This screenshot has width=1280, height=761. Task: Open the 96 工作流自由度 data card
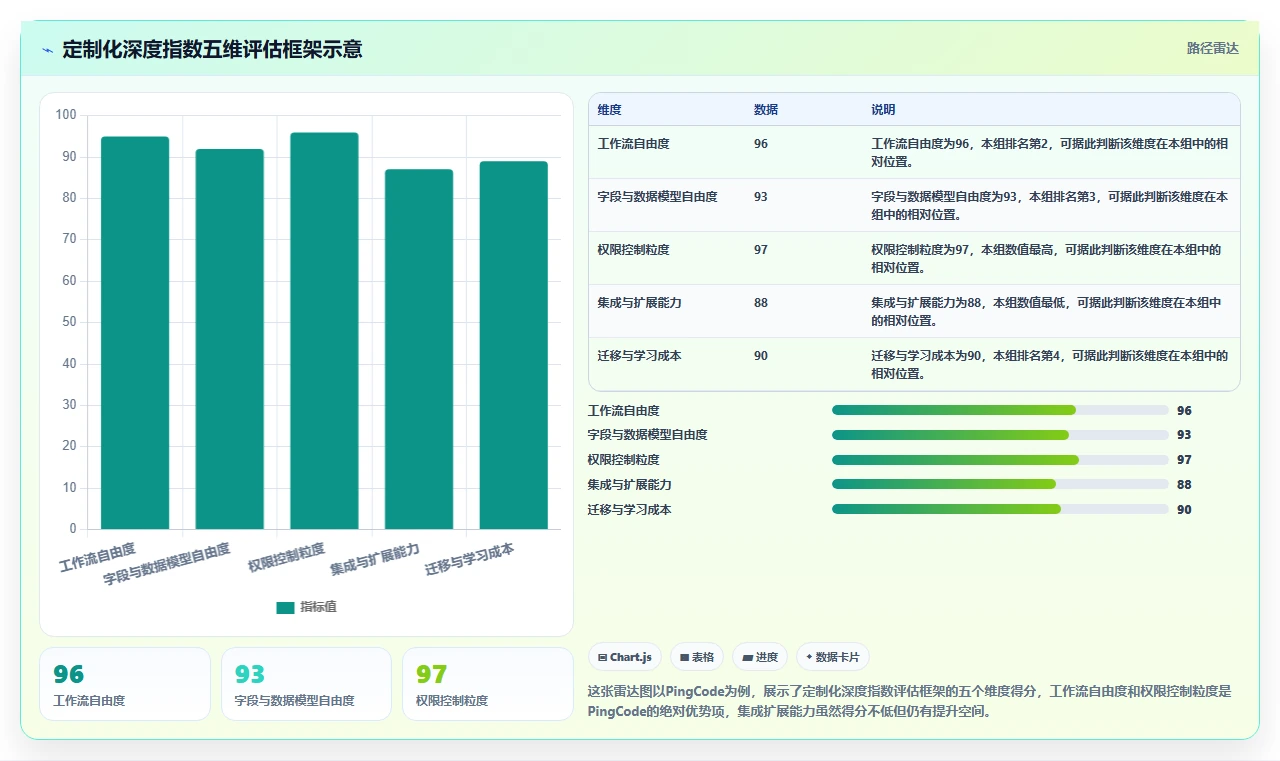[125, 684]
